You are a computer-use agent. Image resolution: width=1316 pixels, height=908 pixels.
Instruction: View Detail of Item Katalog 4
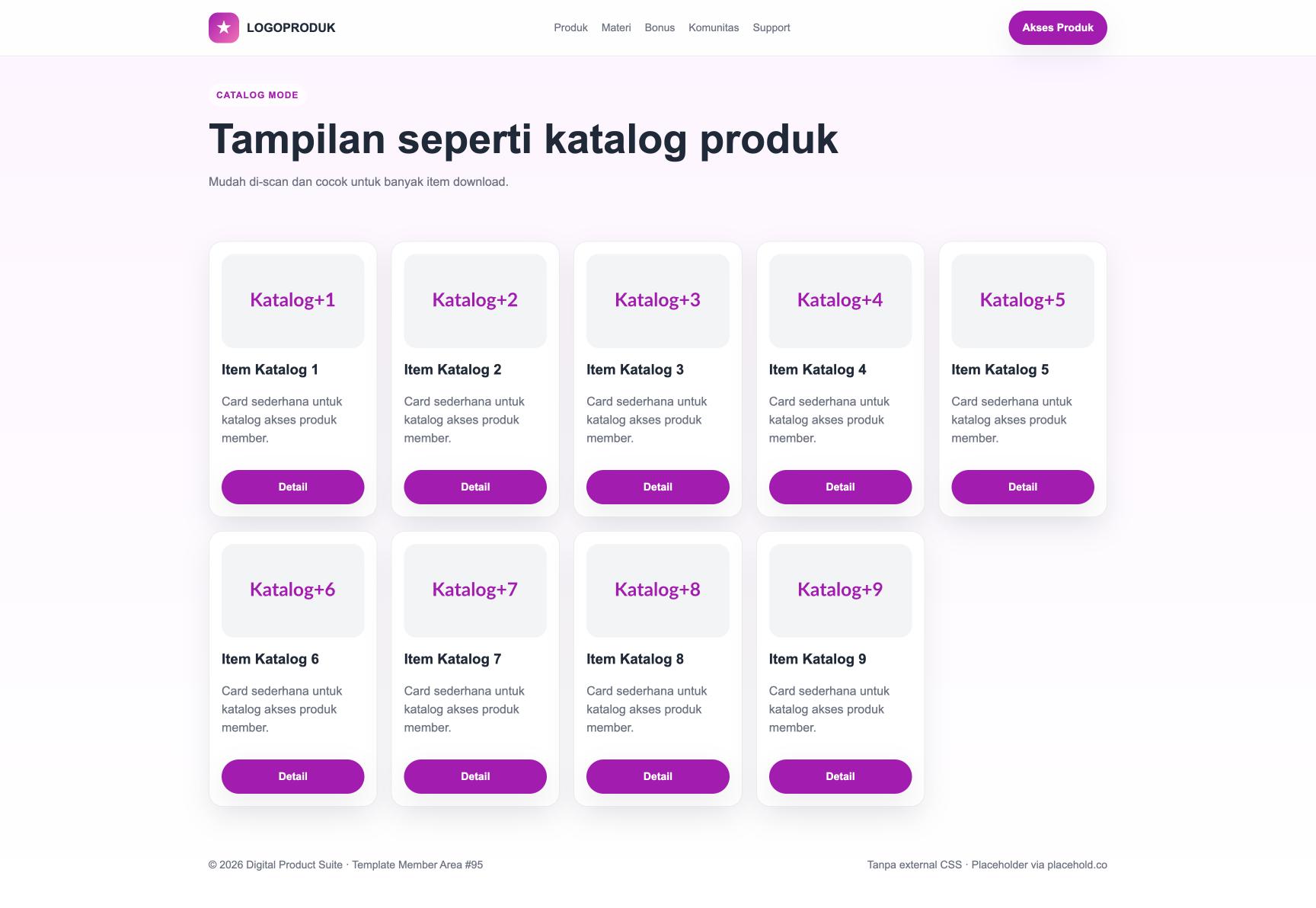840,487
